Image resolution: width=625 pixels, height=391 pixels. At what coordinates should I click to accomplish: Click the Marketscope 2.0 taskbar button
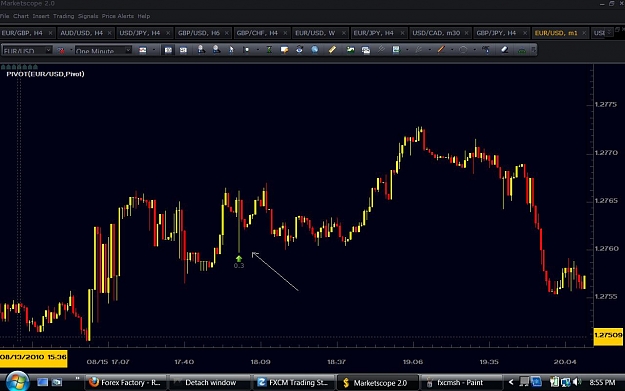(x=377, y=383)
